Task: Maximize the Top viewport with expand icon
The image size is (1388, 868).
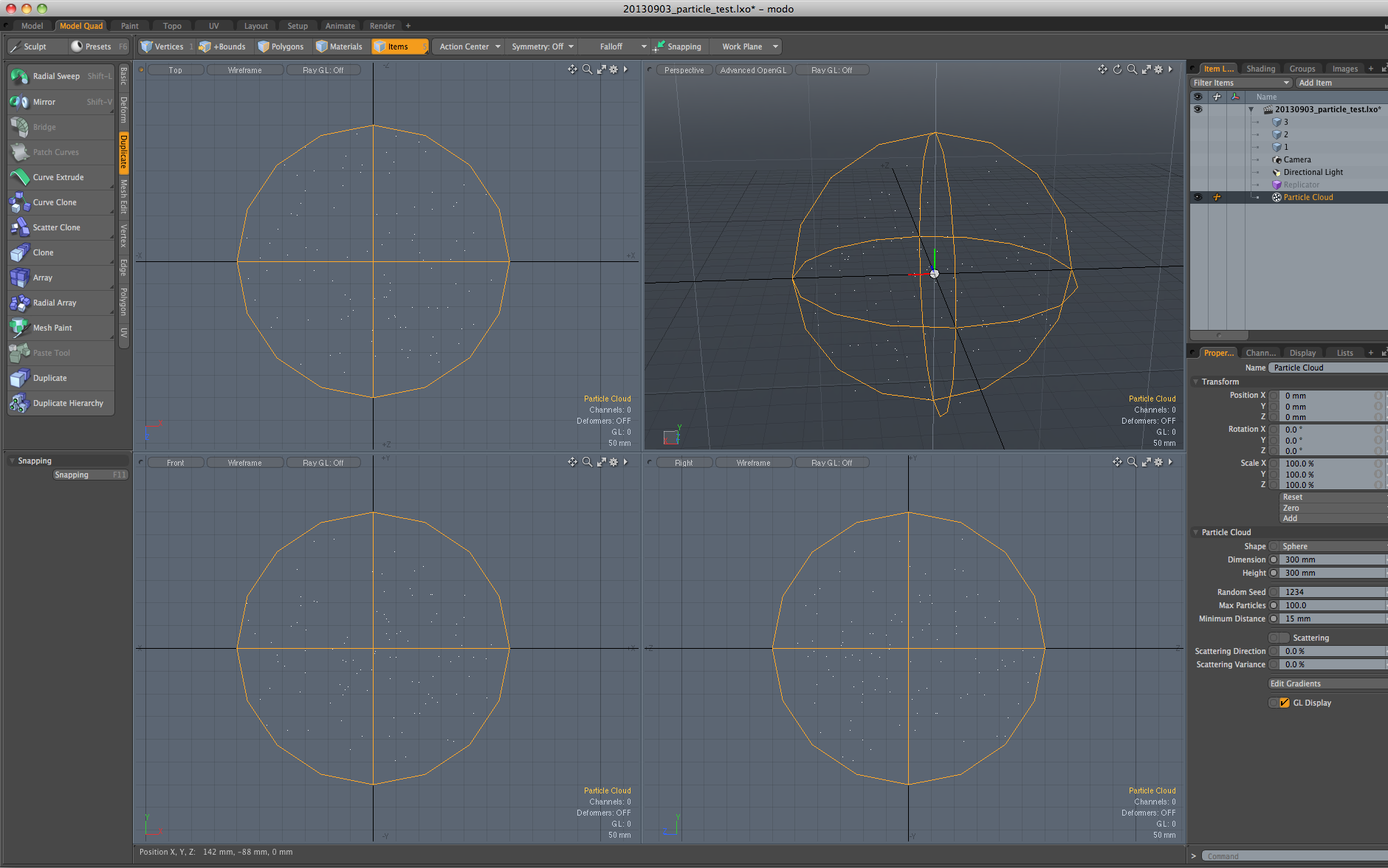Action: pyautogui.click(x=601, y=69)
